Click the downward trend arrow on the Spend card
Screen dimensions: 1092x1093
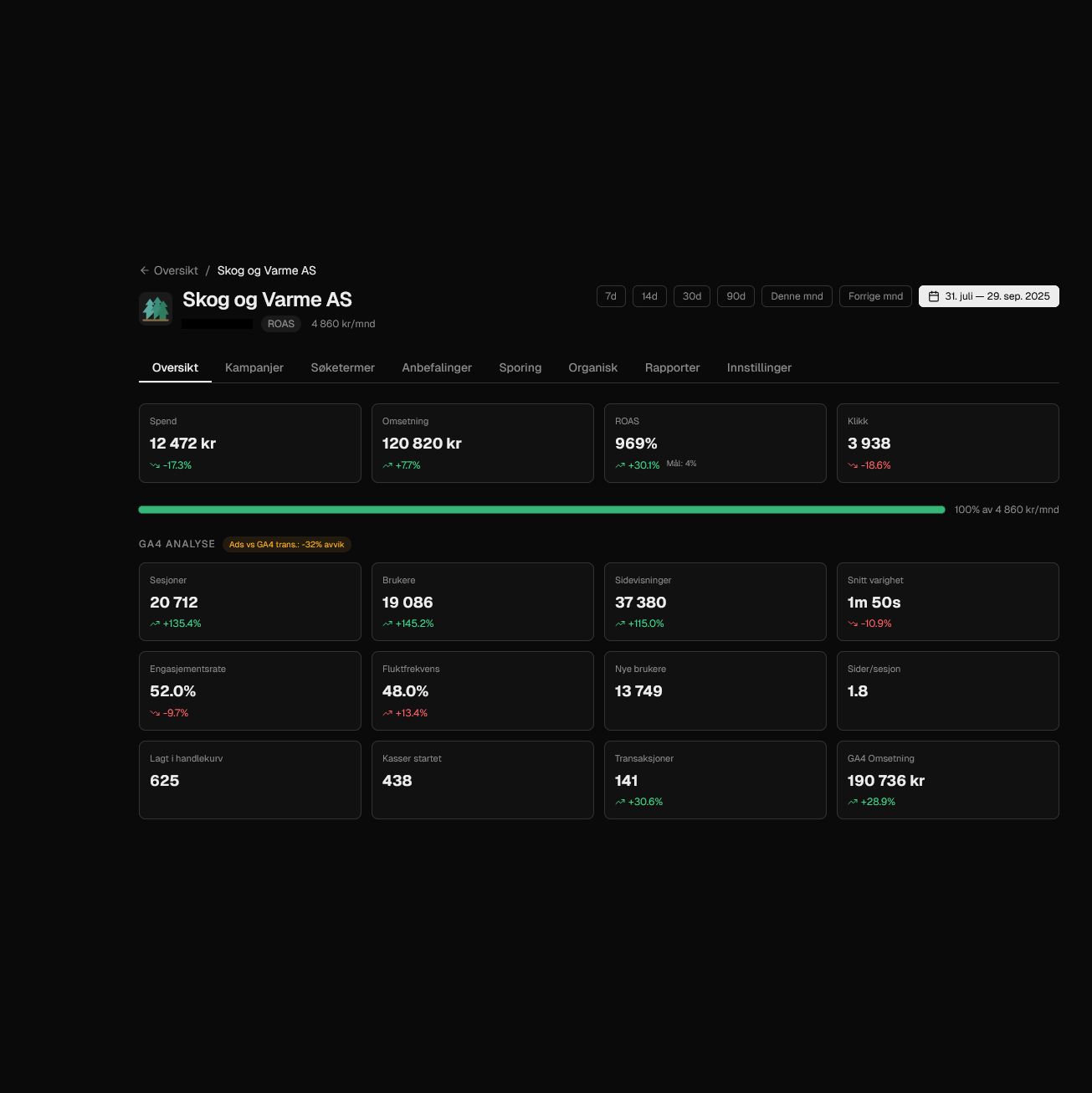pyautogui.click(x=154, y=464)
